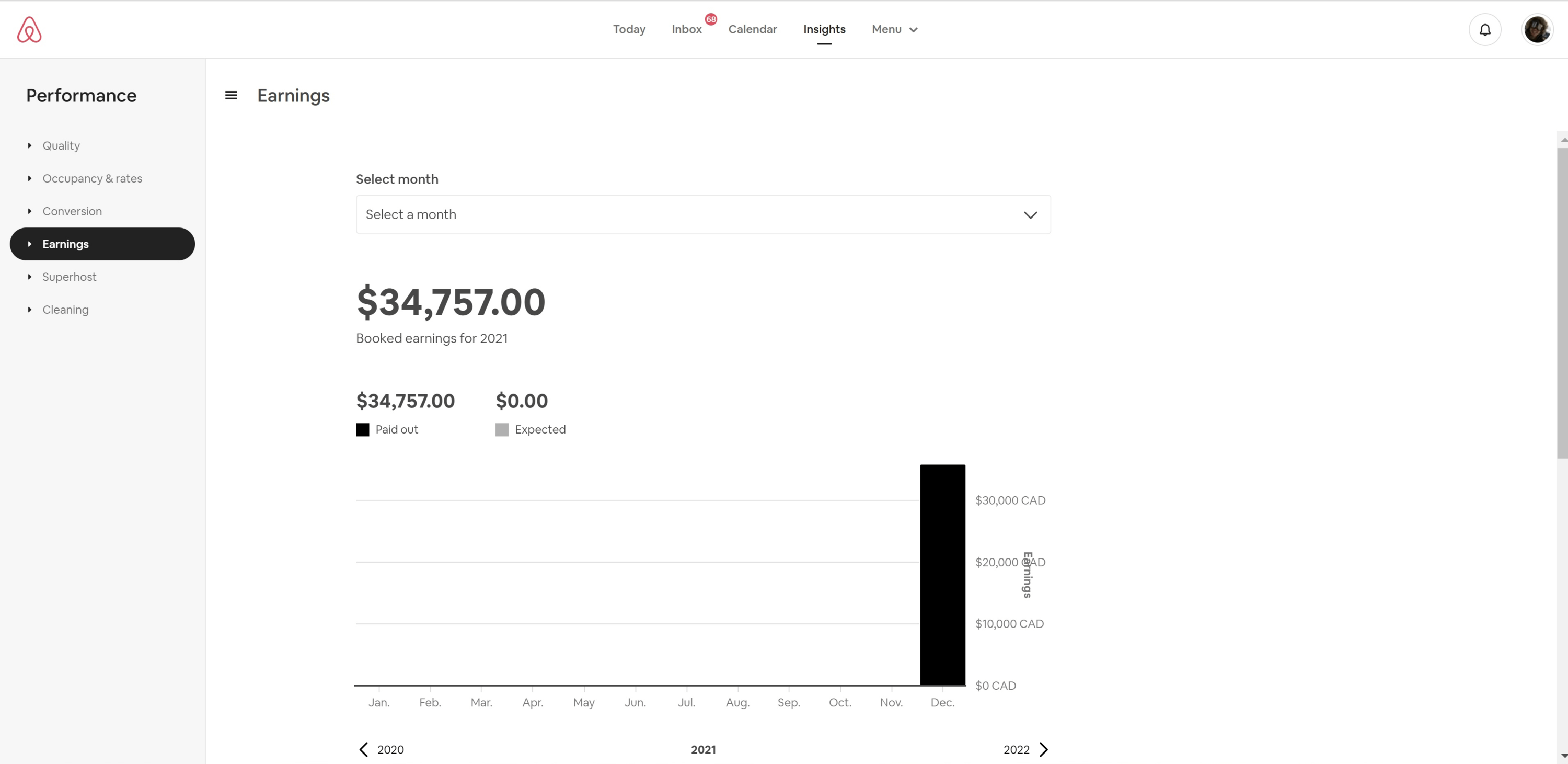This screenshot has width=1568, height=764.
Task: Go to Today tab
Action: click(629, 29)
